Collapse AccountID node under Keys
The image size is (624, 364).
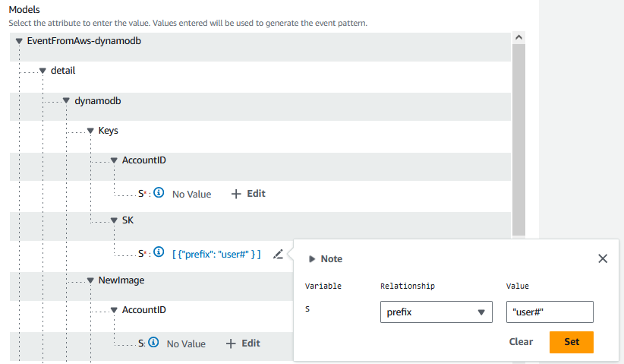click(114, 160)
